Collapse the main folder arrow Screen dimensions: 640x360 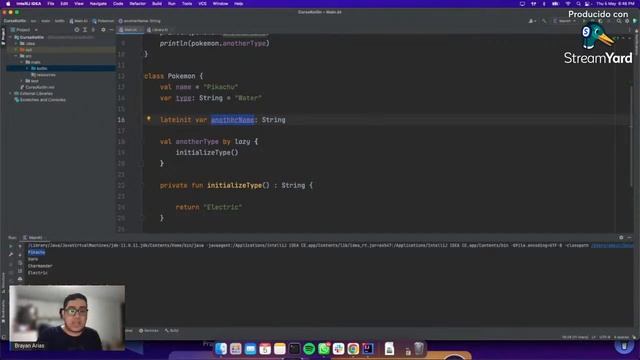[22, 62]
